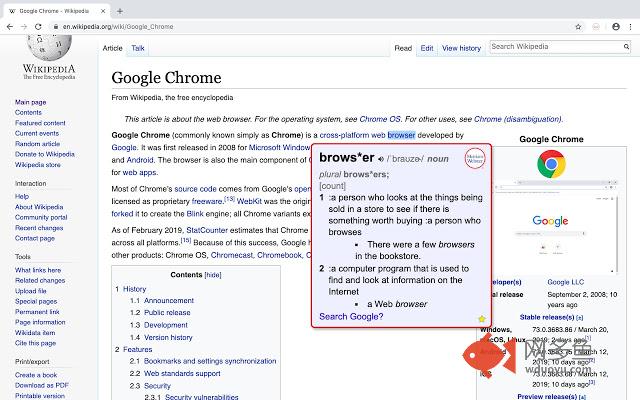This screenshot has height=400, width=640.
Task: Jump to the Public release section
Action: tap(167, 313)
